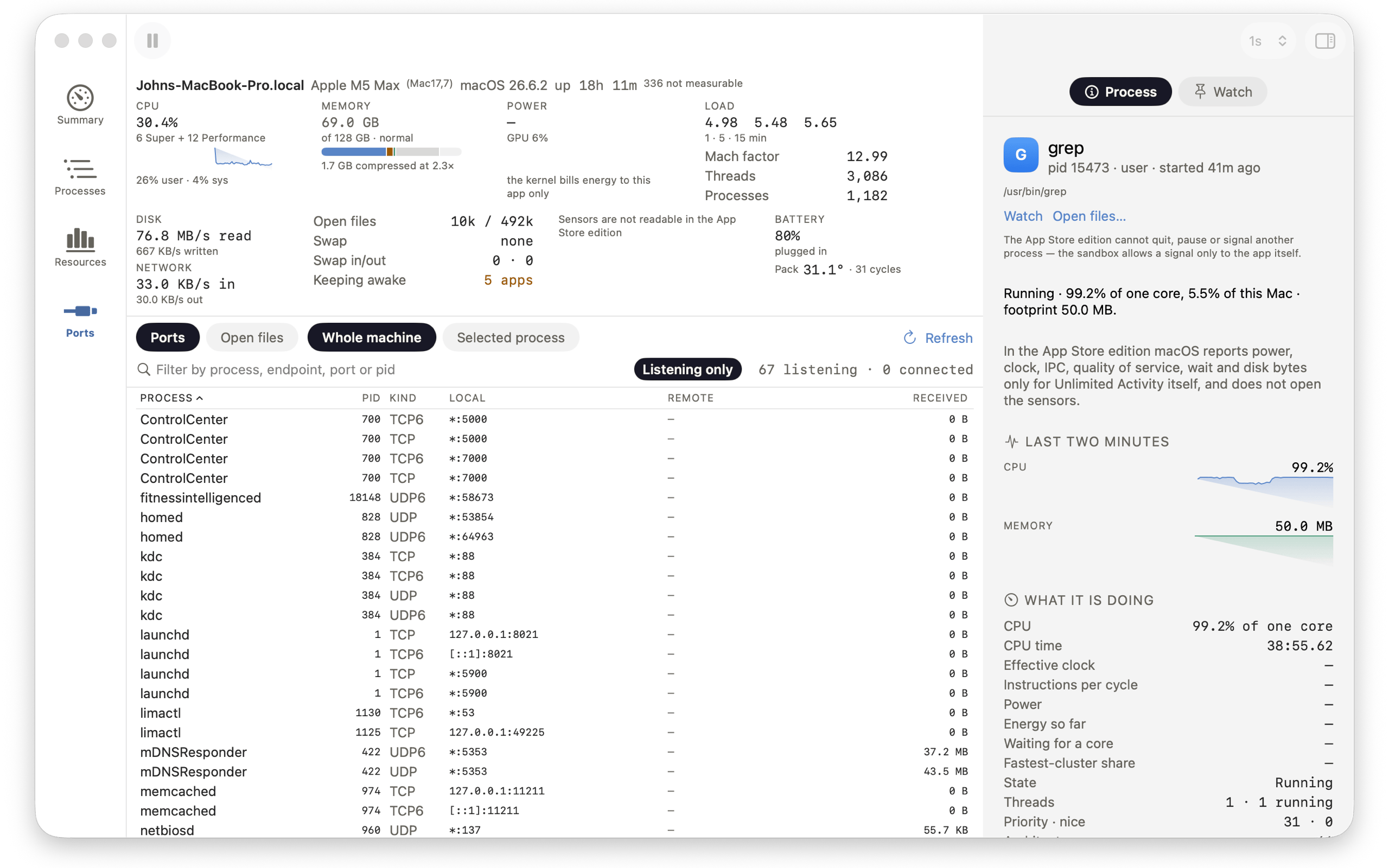Click the Watch link under grep path
The width and height of the screenshot is (1389, 868).
pos(1023,216)
